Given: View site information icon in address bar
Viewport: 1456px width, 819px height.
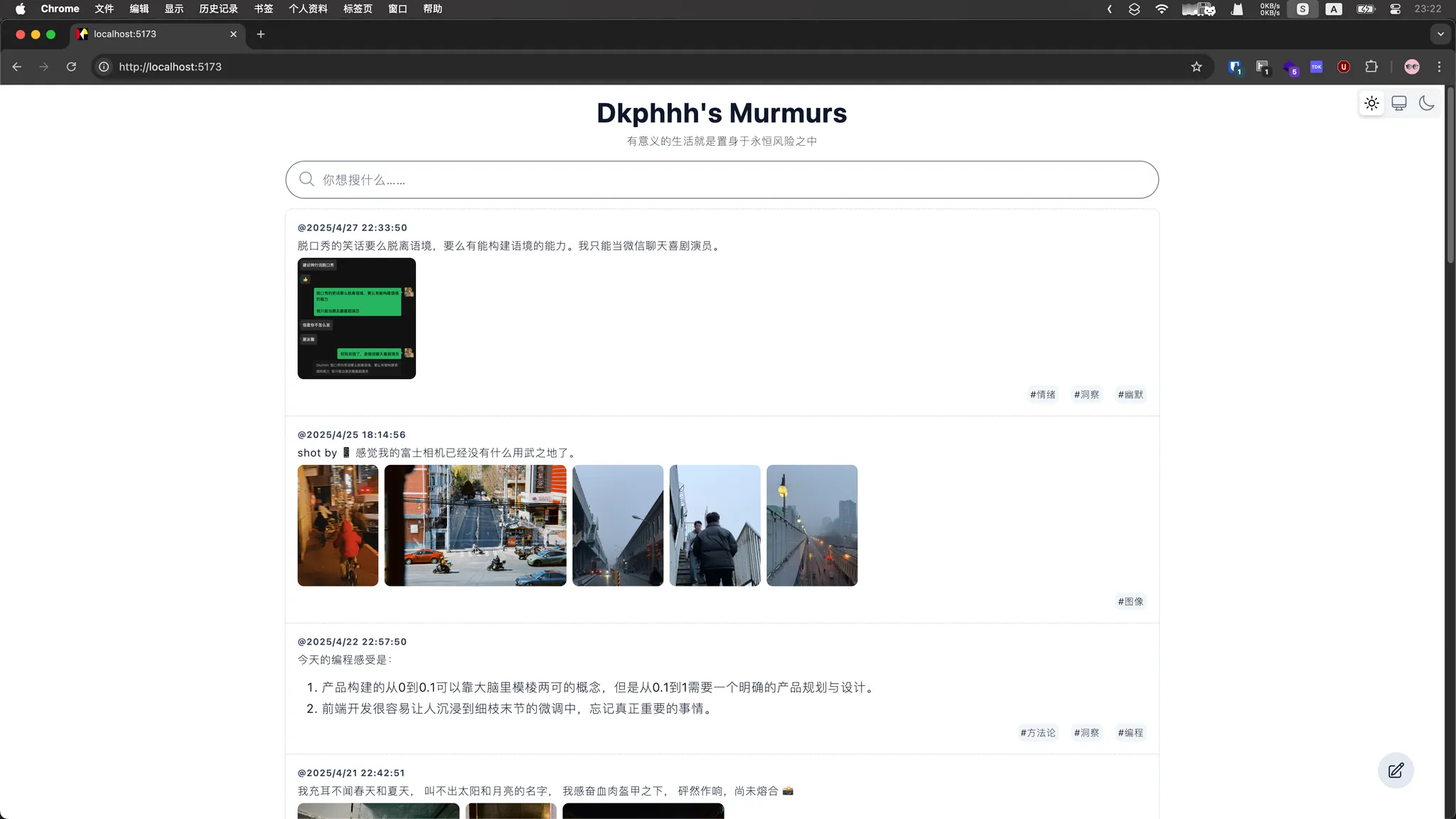Looking at the screenshot, I should [x=104, y=67].
